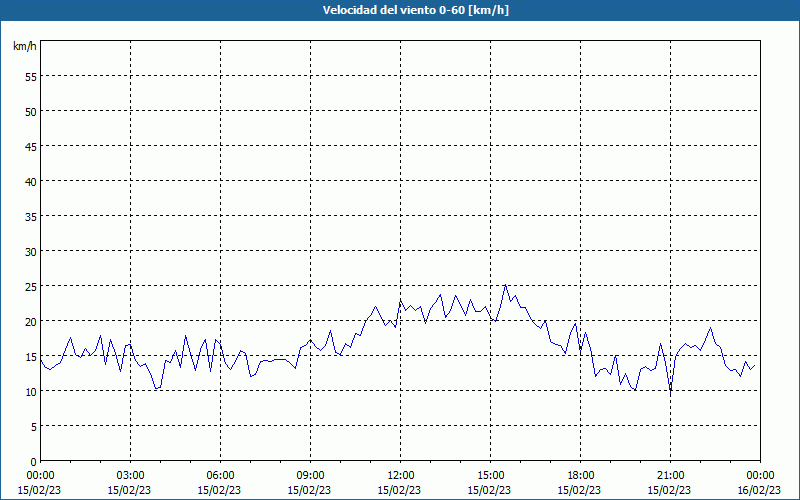Click the chart title 'Velocidad del viento 0-60 [km/h]'
800x500 pixels.
point(415,10)
